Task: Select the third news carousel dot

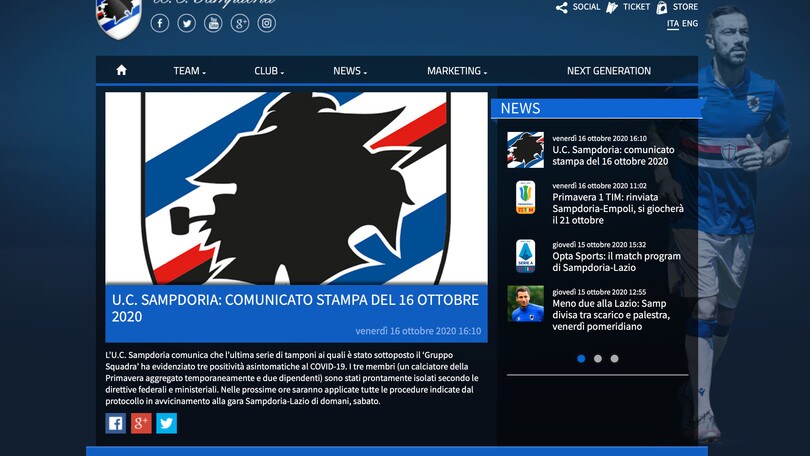Action: click(x=614, y=358)
